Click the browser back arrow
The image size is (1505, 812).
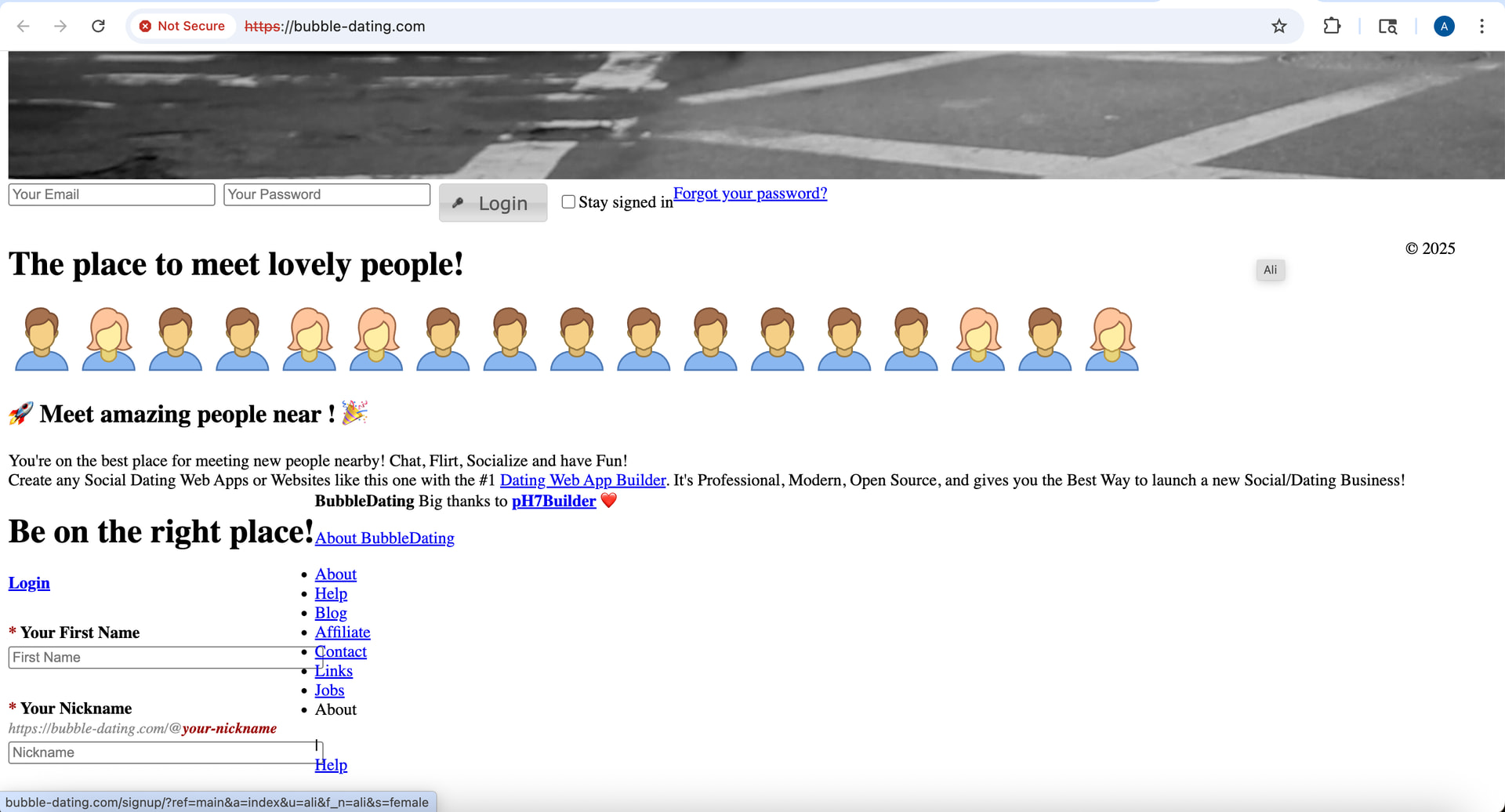click(24, 26)
